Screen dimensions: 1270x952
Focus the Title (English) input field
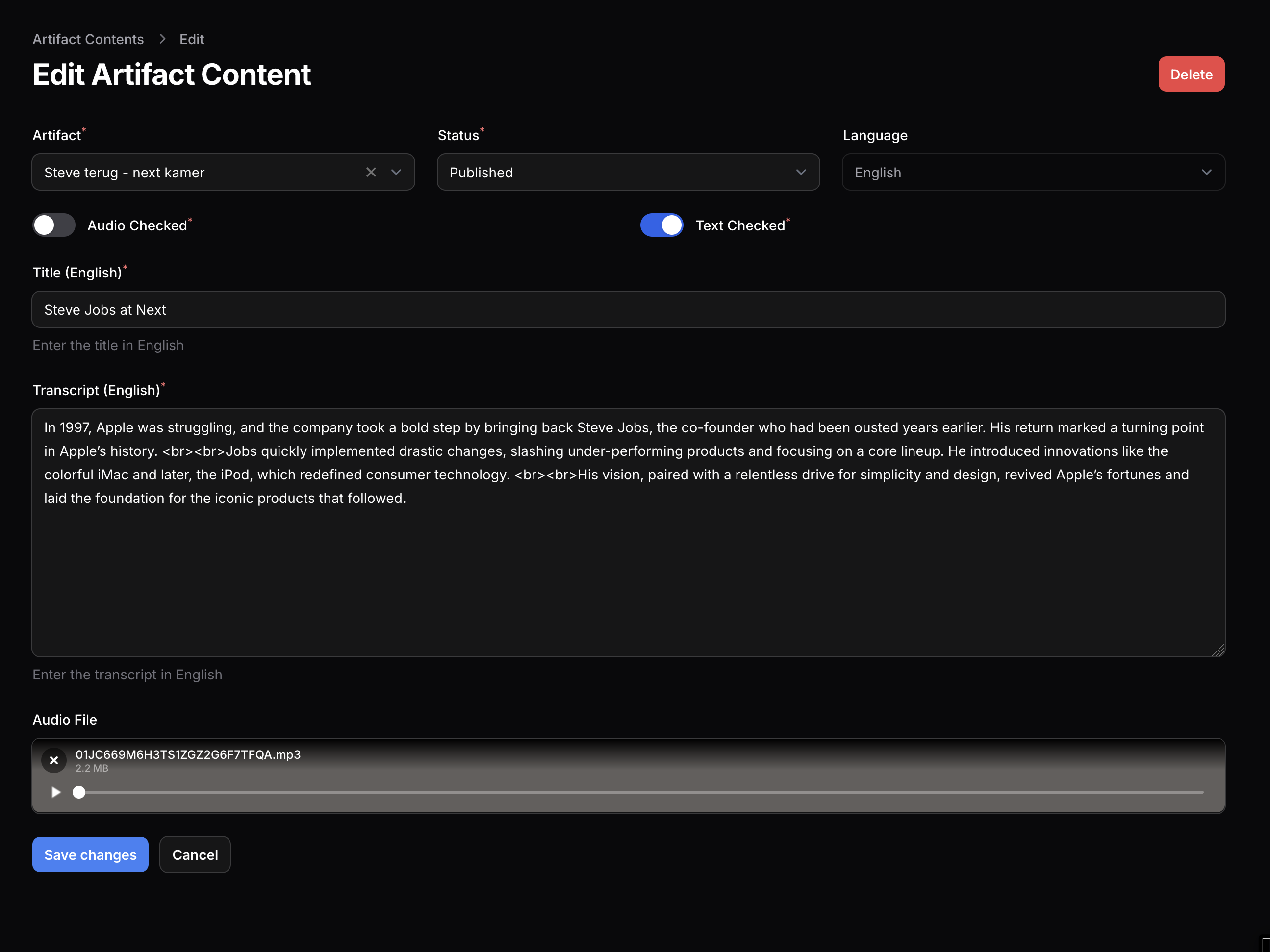pyautogui.click(x=628, y=310)
